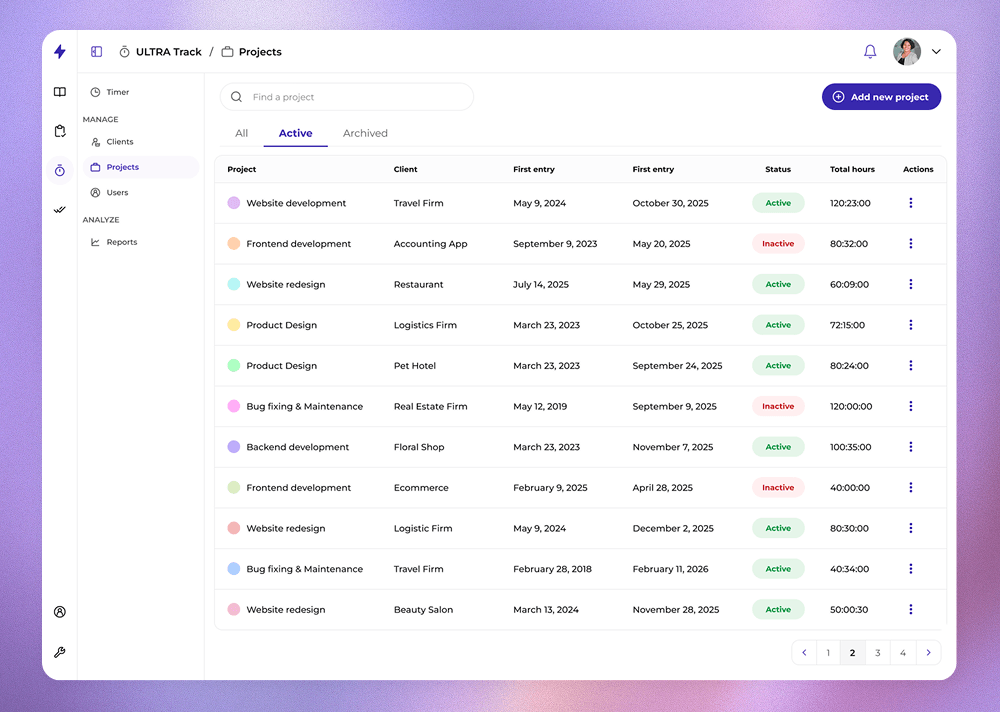This screenshot has width=1000, height=712.
Task: Go to previous page arrow
Action: [x=804, y=653]
